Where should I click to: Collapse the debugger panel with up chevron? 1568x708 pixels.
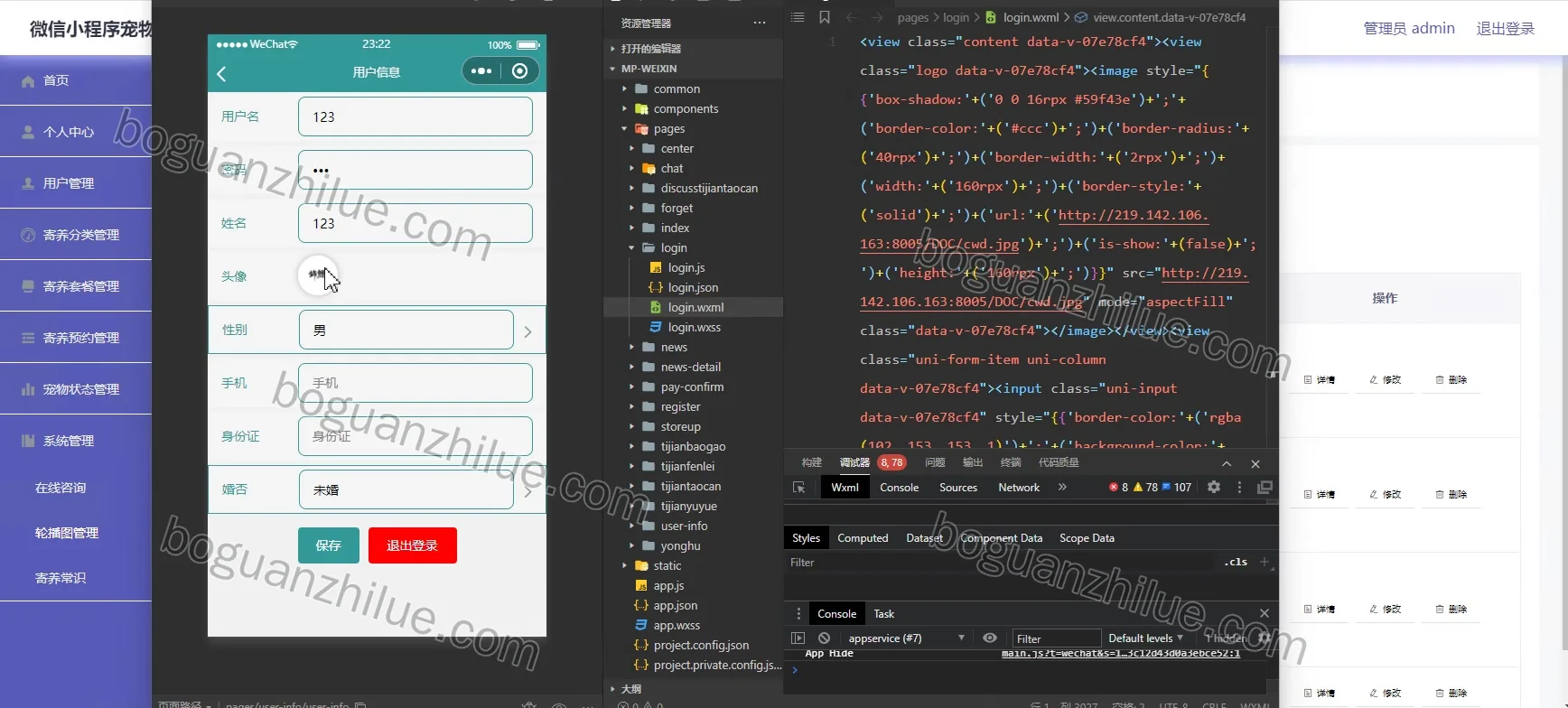click(1227, 463)
